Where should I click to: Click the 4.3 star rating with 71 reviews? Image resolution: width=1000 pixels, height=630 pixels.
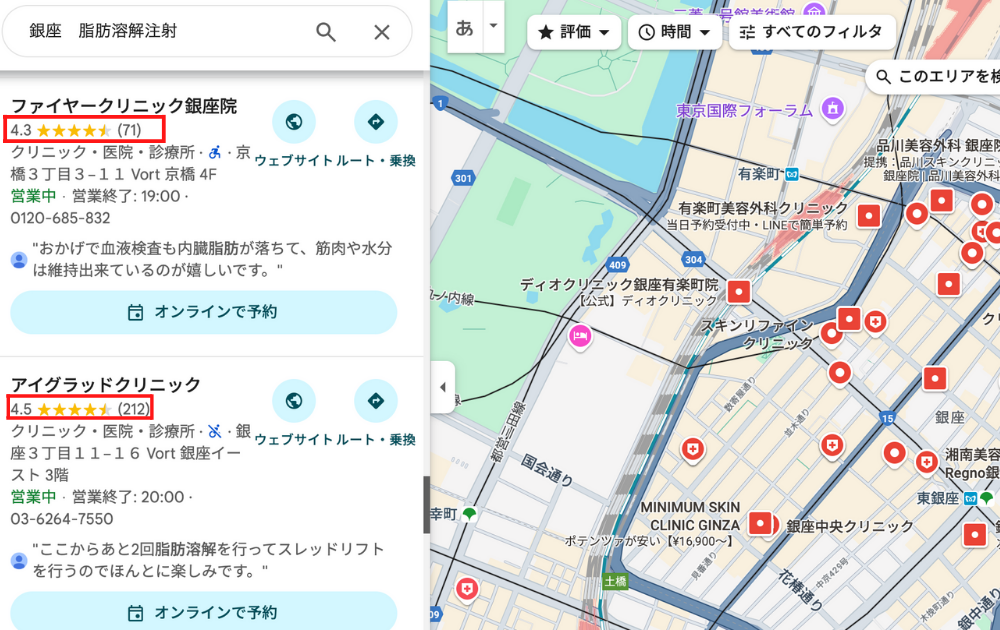(76, 130)
